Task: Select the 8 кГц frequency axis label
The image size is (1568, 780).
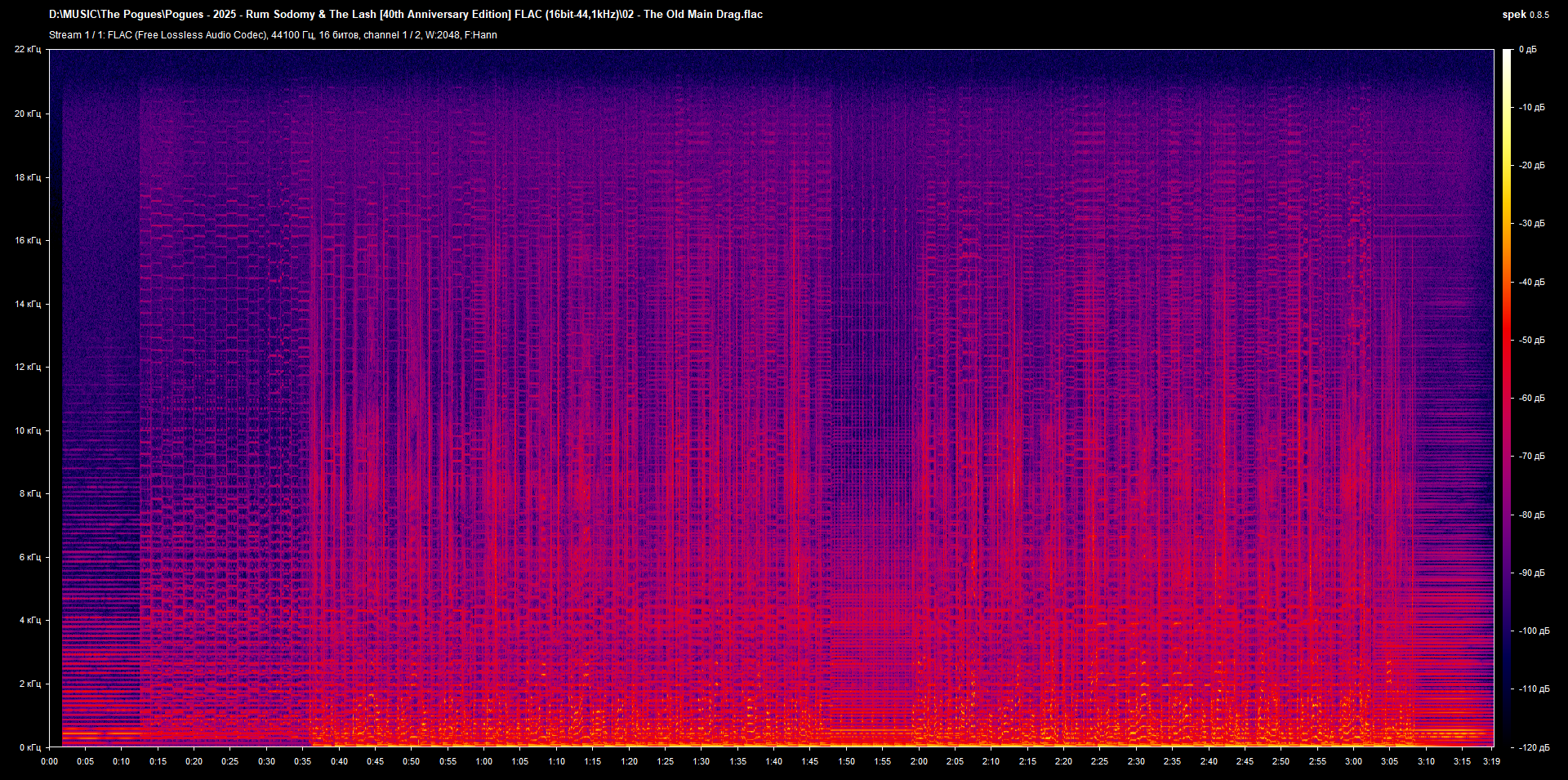Action: (30, 493)
